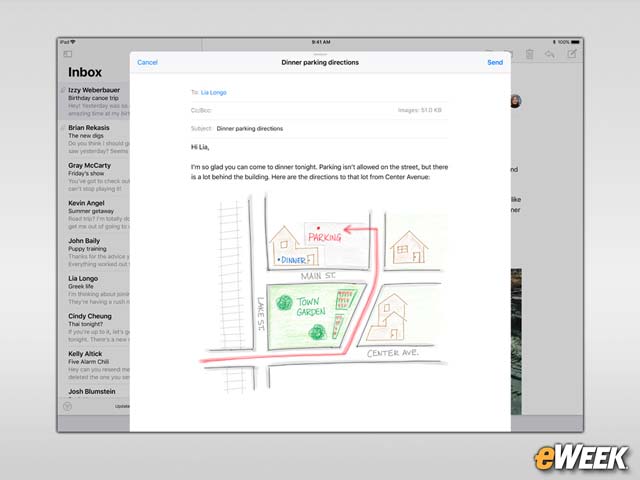The image size is (640, 480).
Task: Tap the photo attachment in background message
Action: point(516,341)
